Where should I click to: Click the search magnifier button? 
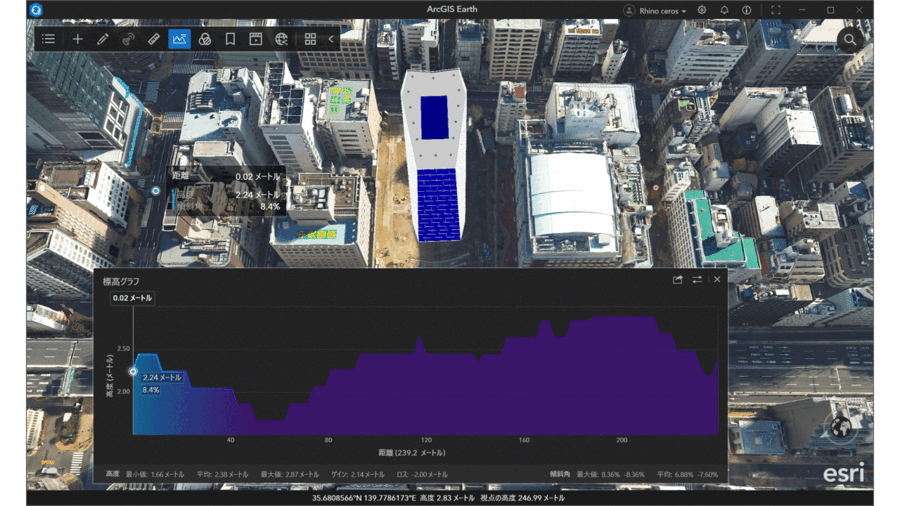click(x=849, y=40)
